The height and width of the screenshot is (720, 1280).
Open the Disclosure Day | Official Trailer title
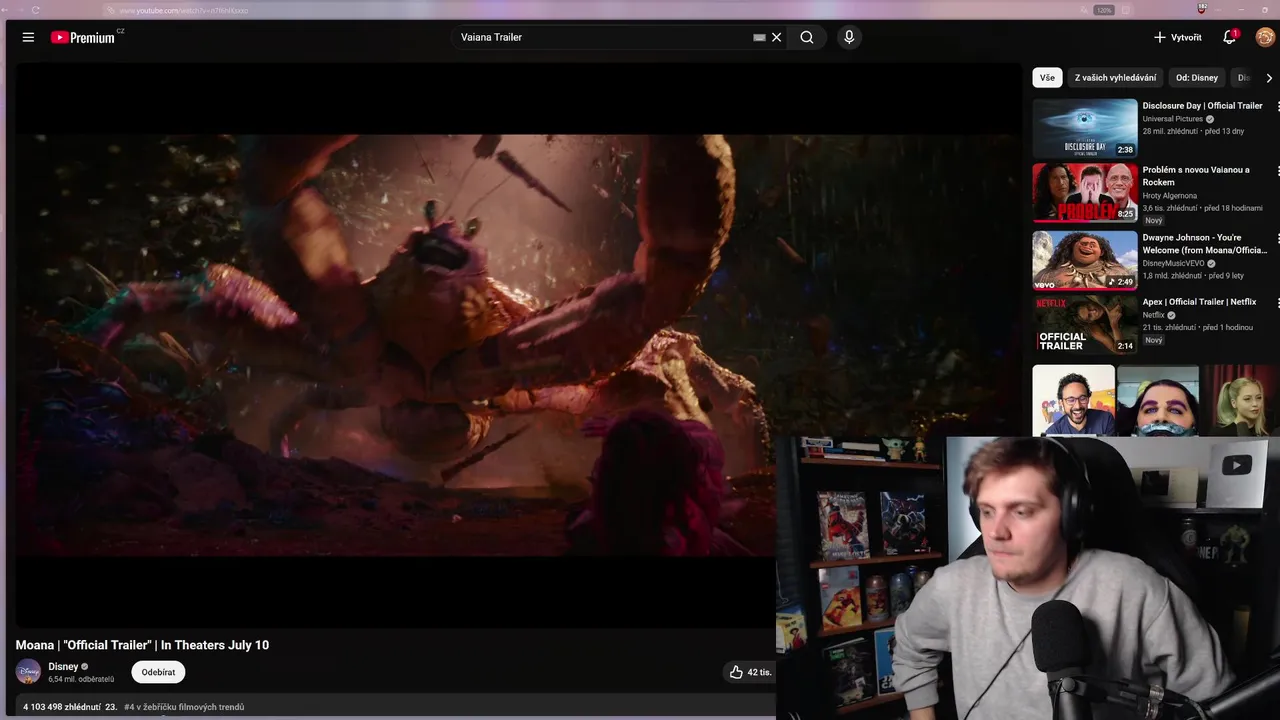coord(1202,105)
